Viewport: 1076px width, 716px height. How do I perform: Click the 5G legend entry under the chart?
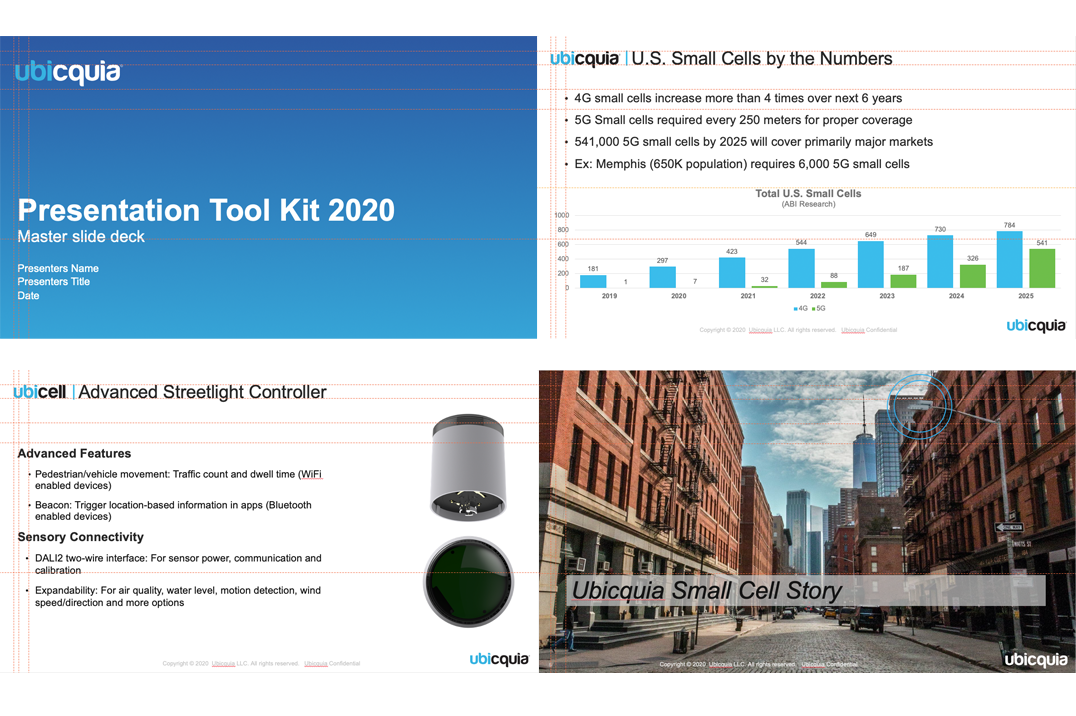(819, 308)
